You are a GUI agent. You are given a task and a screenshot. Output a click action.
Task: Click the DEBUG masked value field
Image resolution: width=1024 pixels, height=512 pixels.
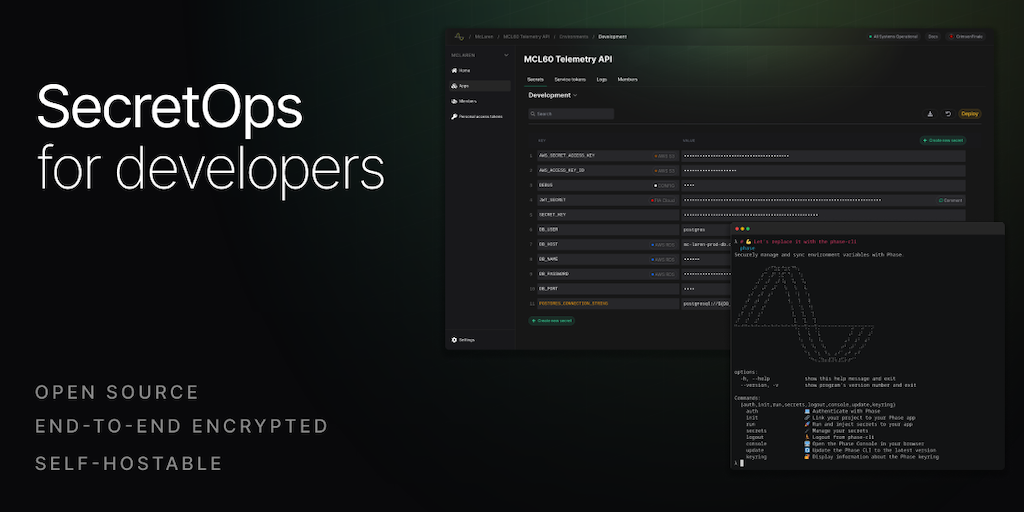pos(824,185)
